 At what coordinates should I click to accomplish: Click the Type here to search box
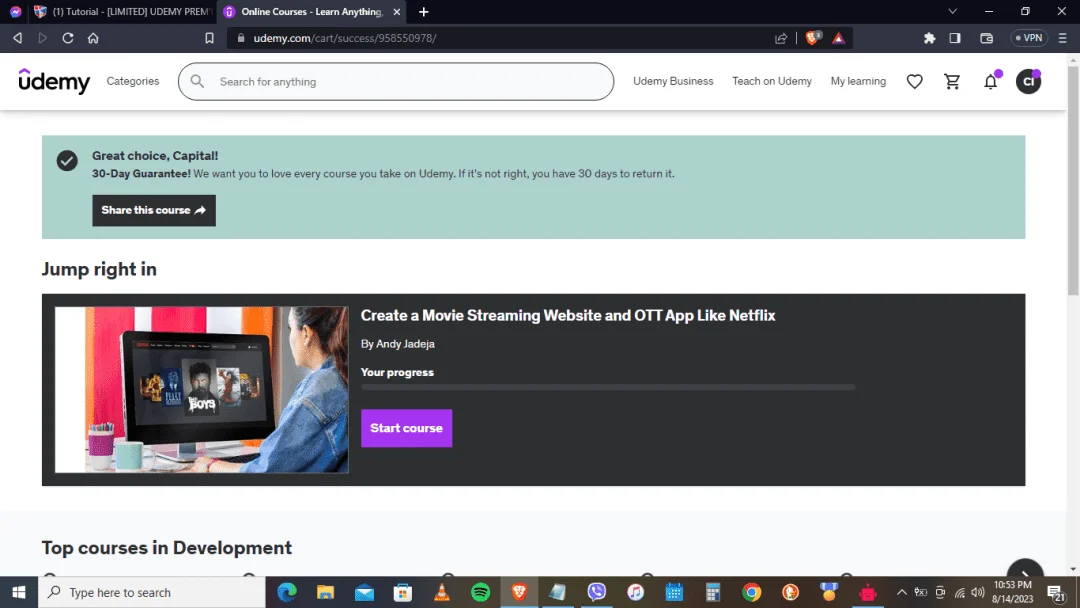point(152,592)
